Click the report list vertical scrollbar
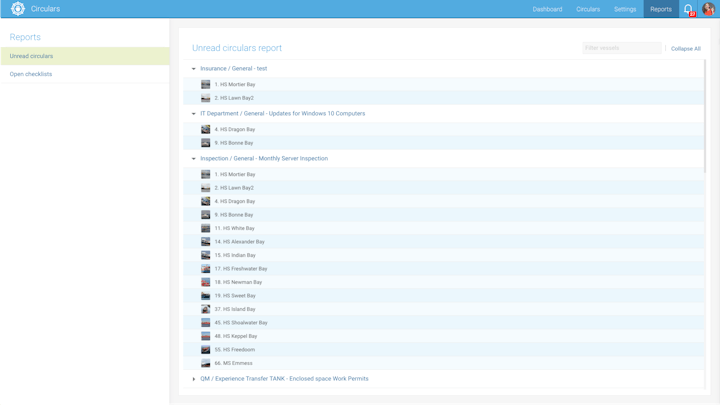 click(x=706, y=115)
